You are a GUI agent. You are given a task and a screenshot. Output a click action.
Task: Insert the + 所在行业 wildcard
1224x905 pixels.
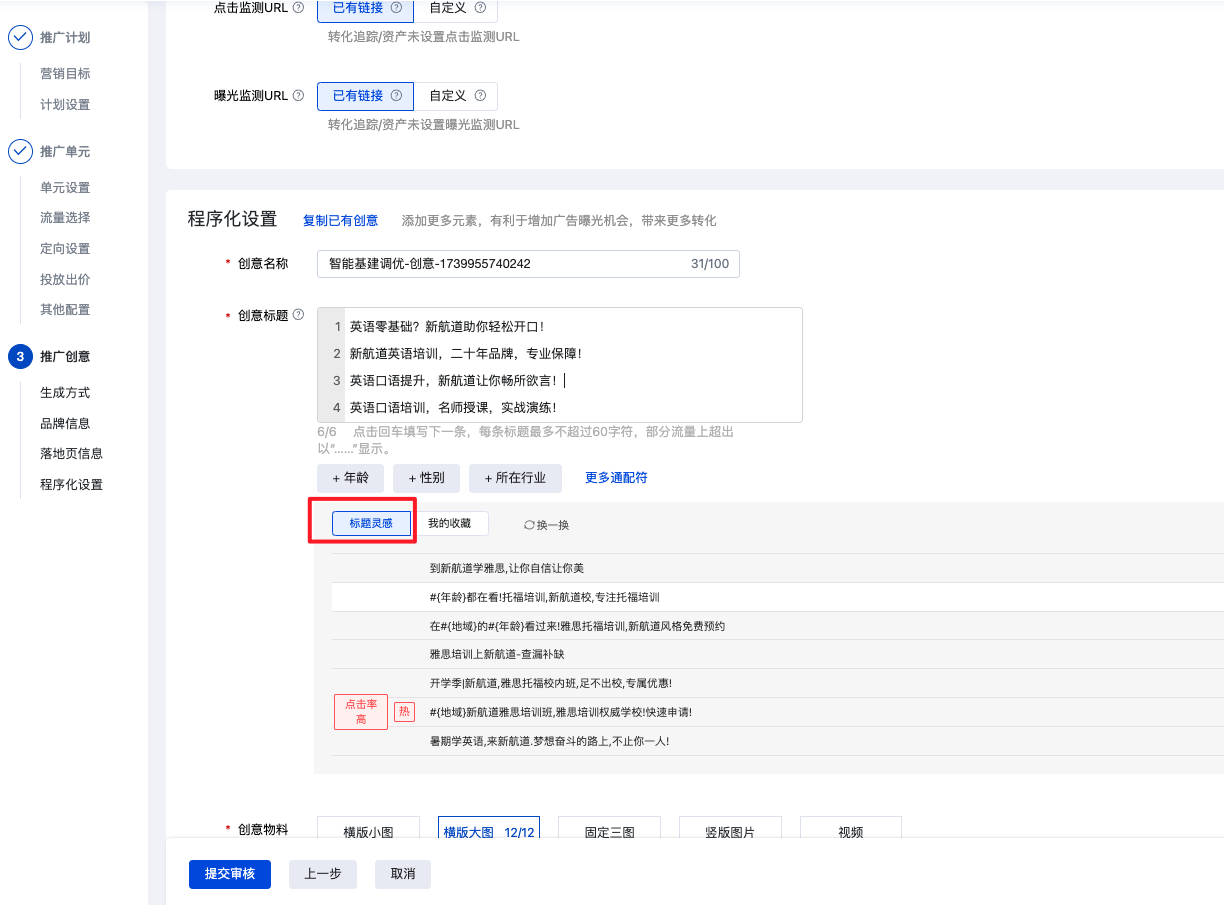coord(515,478)
